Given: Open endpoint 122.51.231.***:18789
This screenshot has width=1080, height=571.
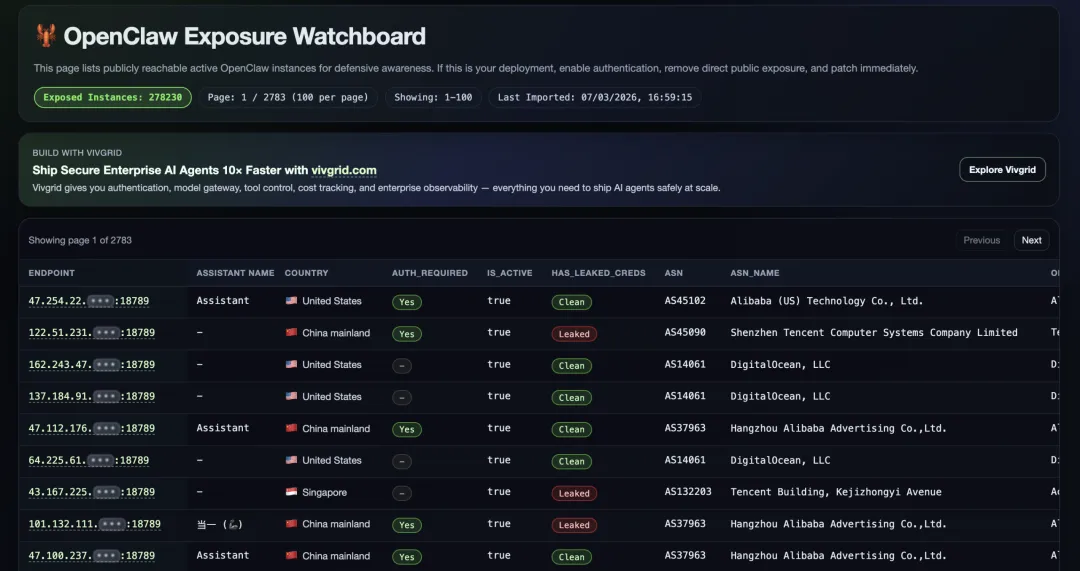Looking at the screenshot, I should [92, 333].
